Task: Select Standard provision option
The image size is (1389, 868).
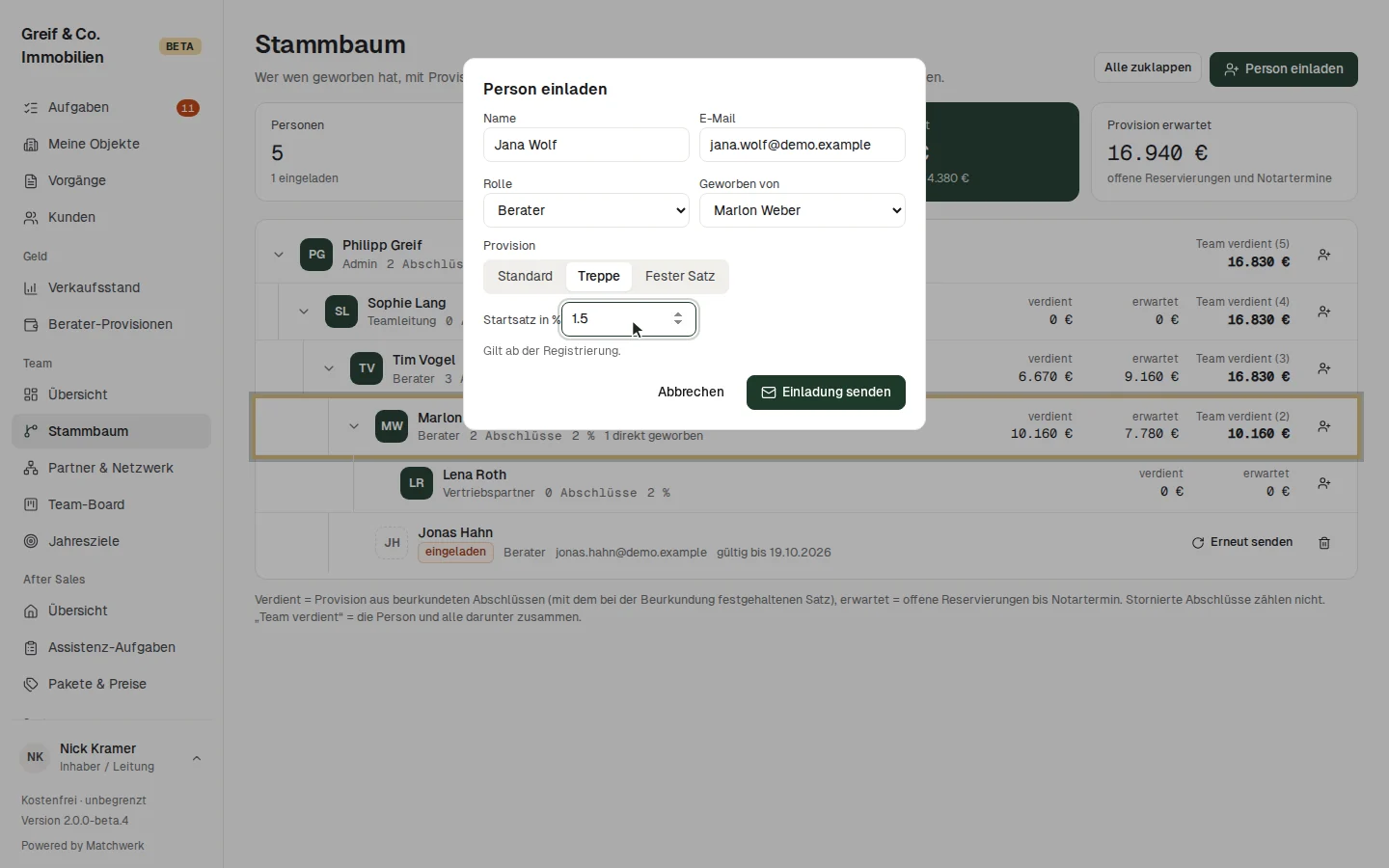Action: coord(525,276)
